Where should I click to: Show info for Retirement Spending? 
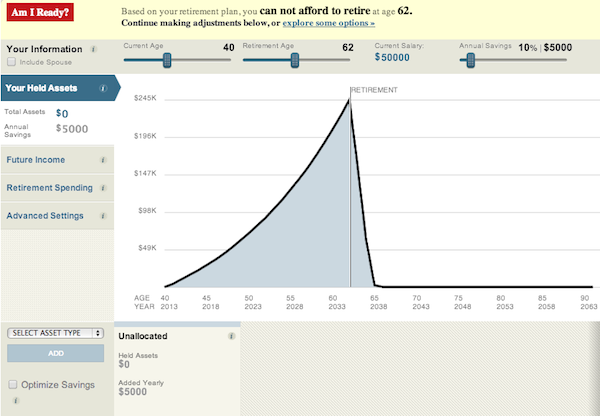[x=103, y=188]
